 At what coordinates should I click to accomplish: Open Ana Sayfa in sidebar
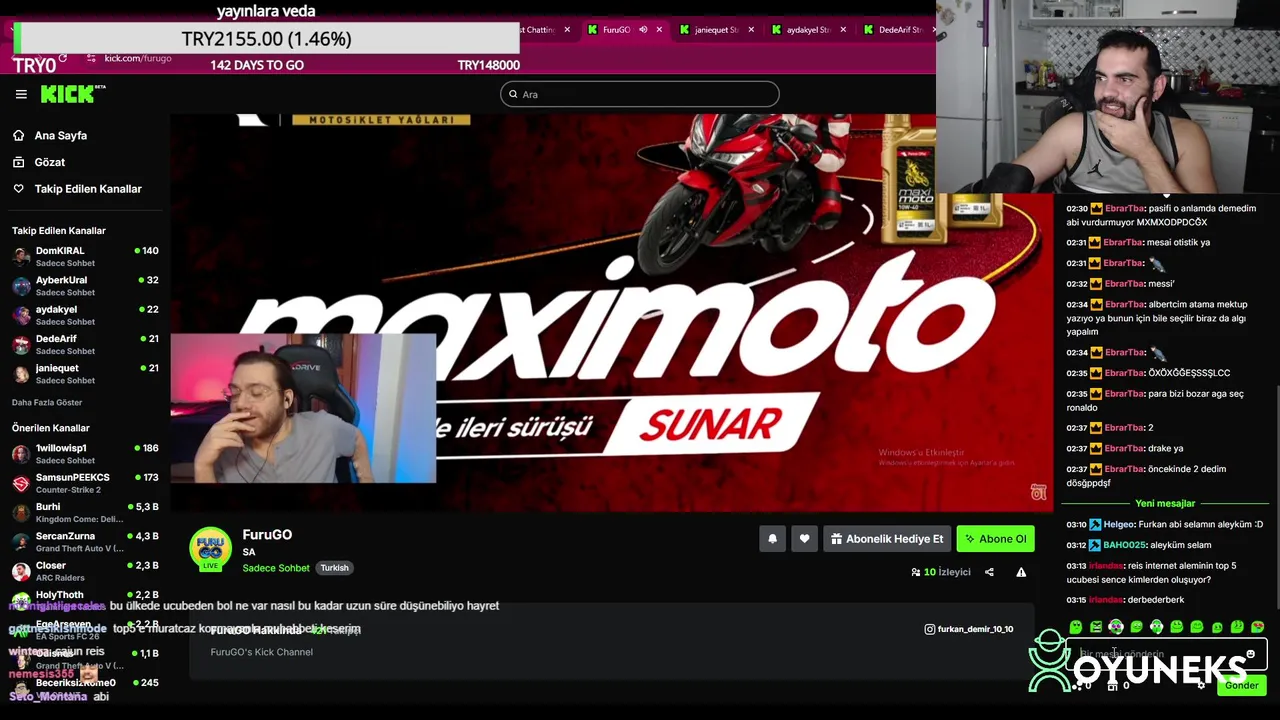(60, 135)
